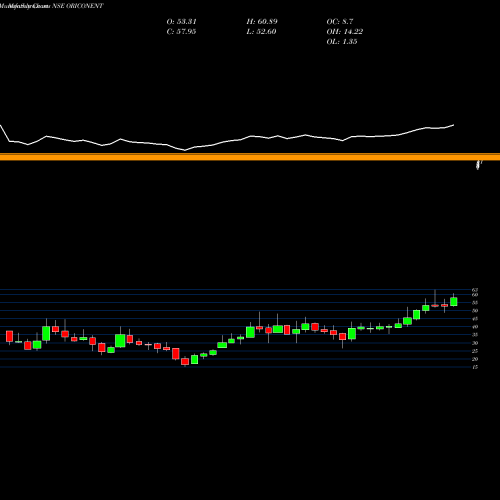Click the 20 price axis label
The width and height of the screenshot is (500, 500).
pos(475,359)
